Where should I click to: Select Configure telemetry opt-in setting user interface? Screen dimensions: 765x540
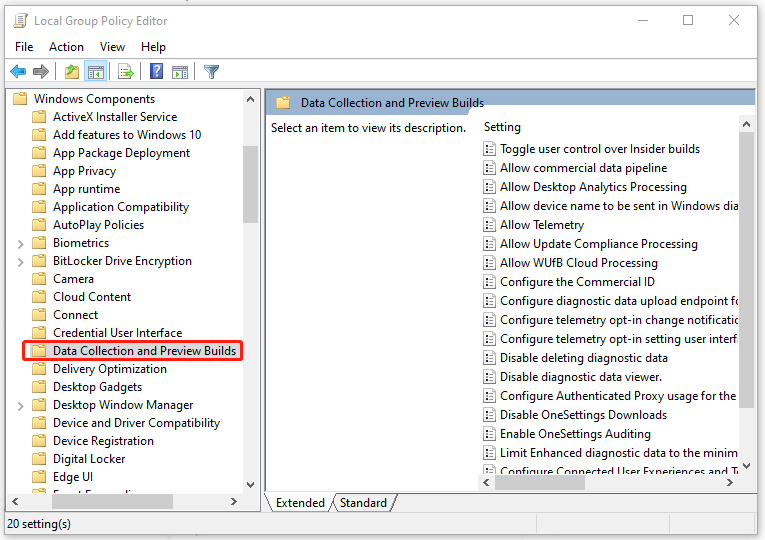(x=619, y=339)
